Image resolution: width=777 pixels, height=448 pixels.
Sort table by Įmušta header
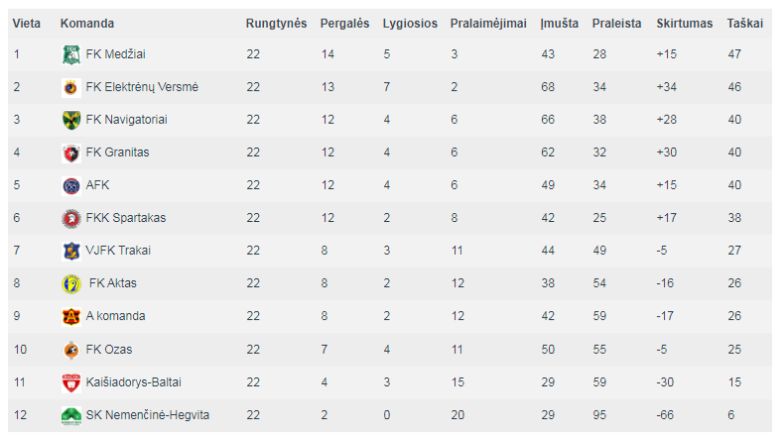tap(559, 23)
